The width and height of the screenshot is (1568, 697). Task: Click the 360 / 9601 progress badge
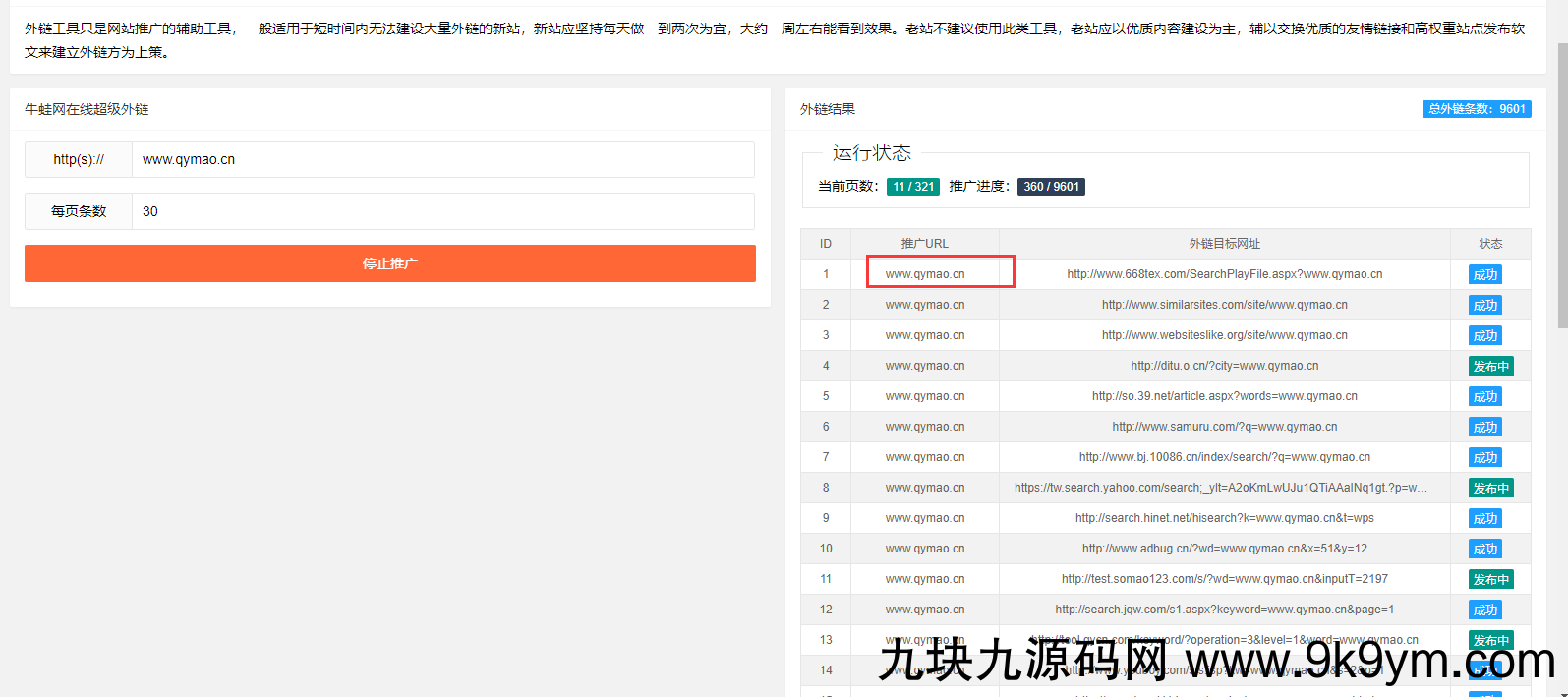pos(1050,187)
